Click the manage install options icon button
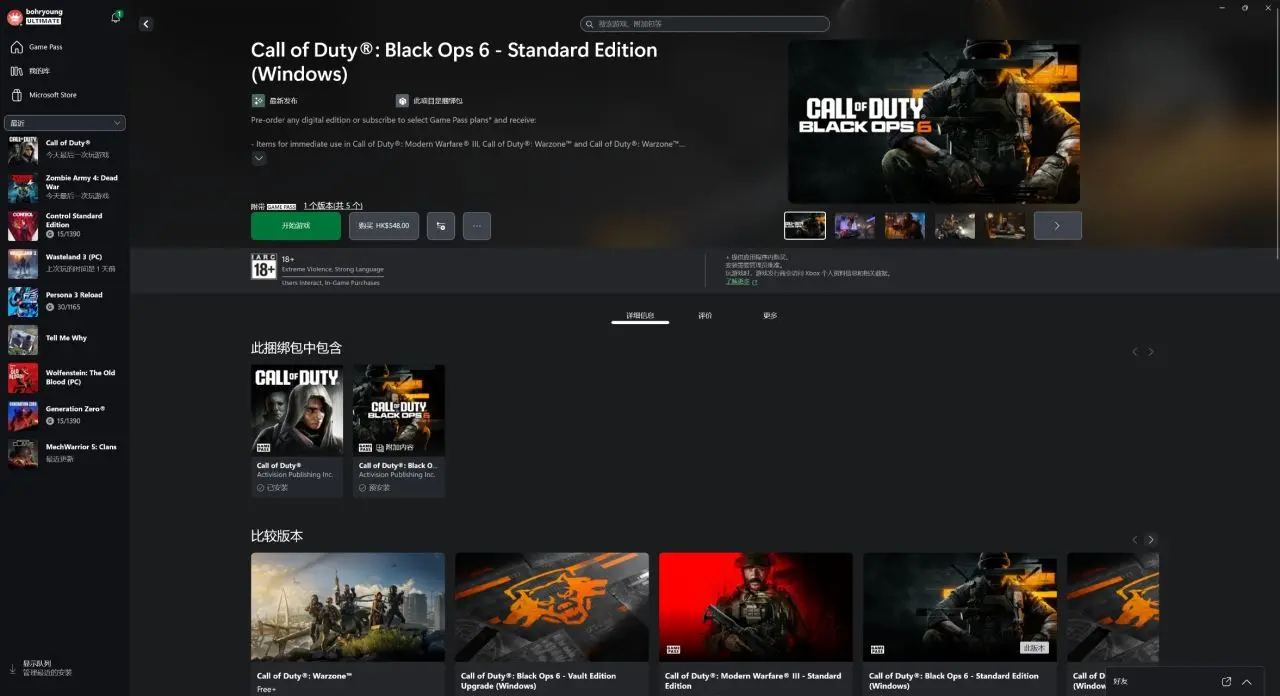 tap(441, 226)
